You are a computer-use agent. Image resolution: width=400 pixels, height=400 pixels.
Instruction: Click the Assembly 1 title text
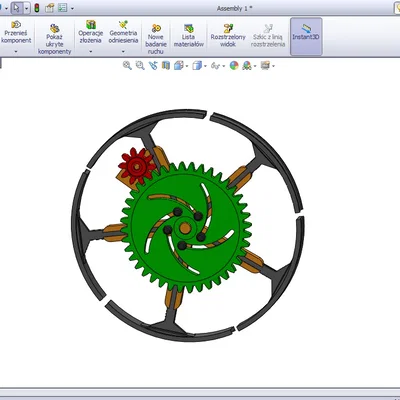[x=234, y=8]
